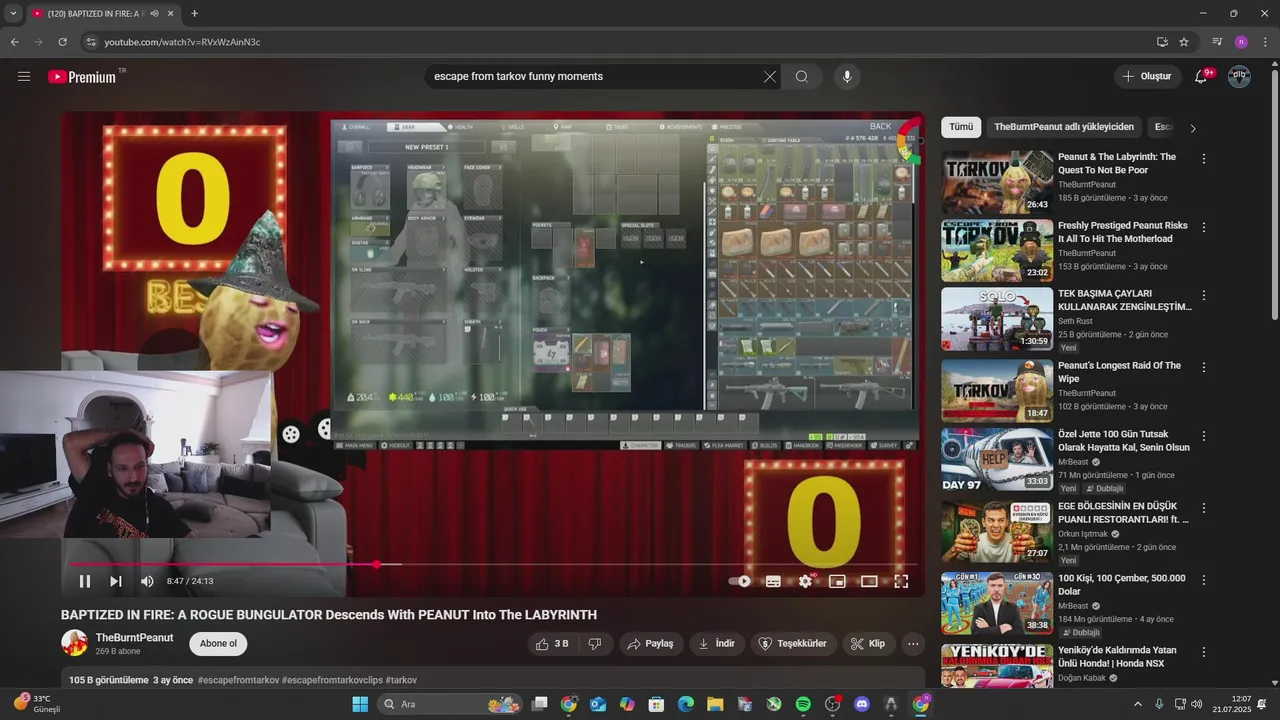Image resolution: width=1280 pixels, height=720 pixels.
Task: Skip to the next video
Action: [116, 581]
